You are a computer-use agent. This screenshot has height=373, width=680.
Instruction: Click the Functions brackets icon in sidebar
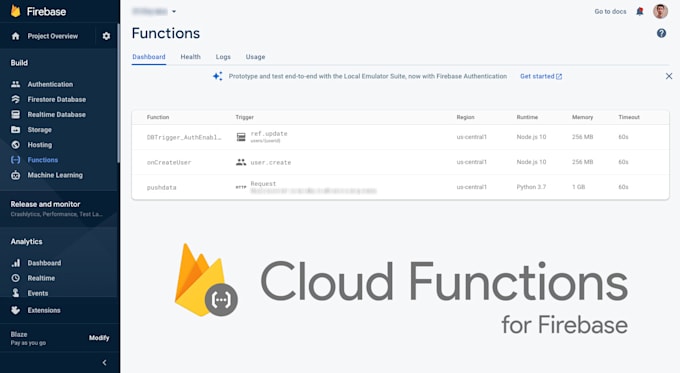[16, 160]
